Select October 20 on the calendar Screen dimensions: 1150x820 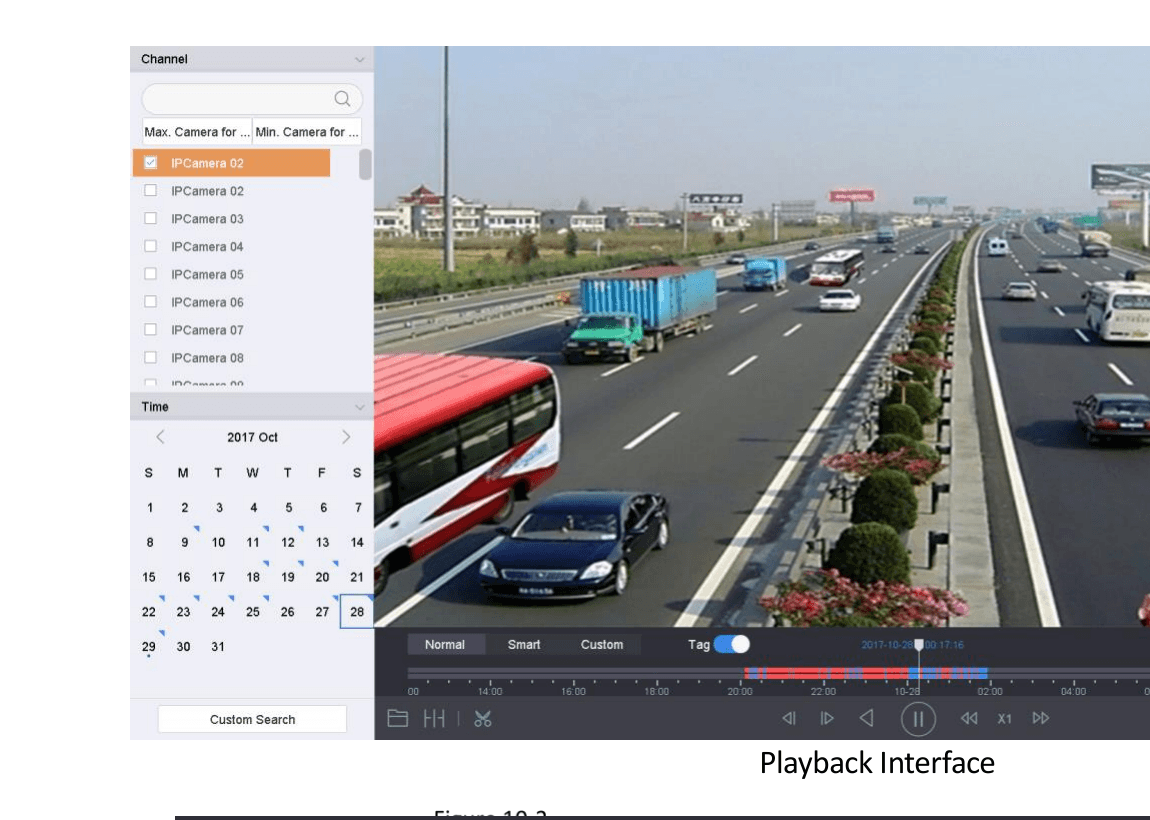tap(322, 577)
